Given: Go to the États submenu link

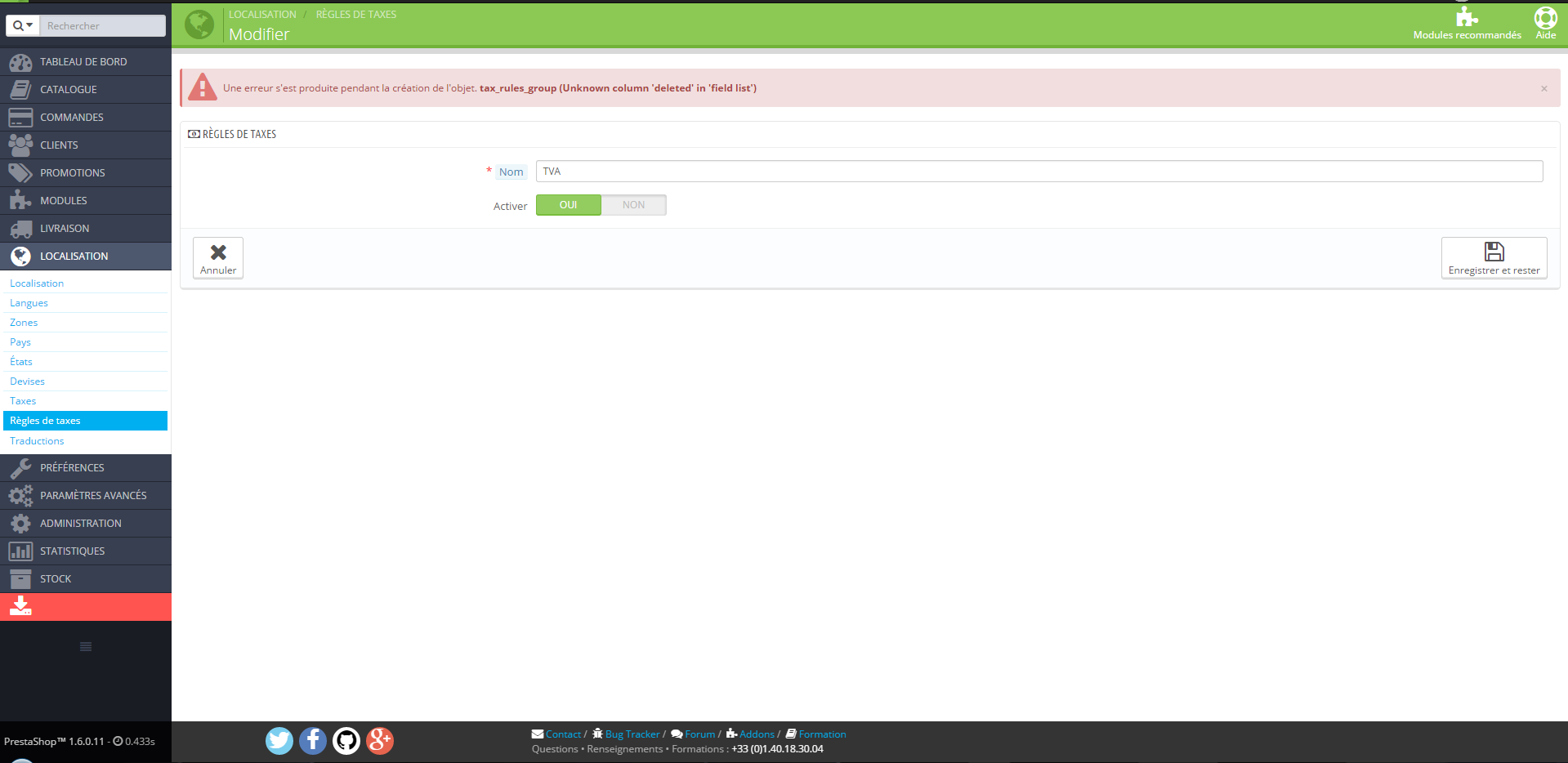Looking at the screenshot, I should [x=21, y=362].
